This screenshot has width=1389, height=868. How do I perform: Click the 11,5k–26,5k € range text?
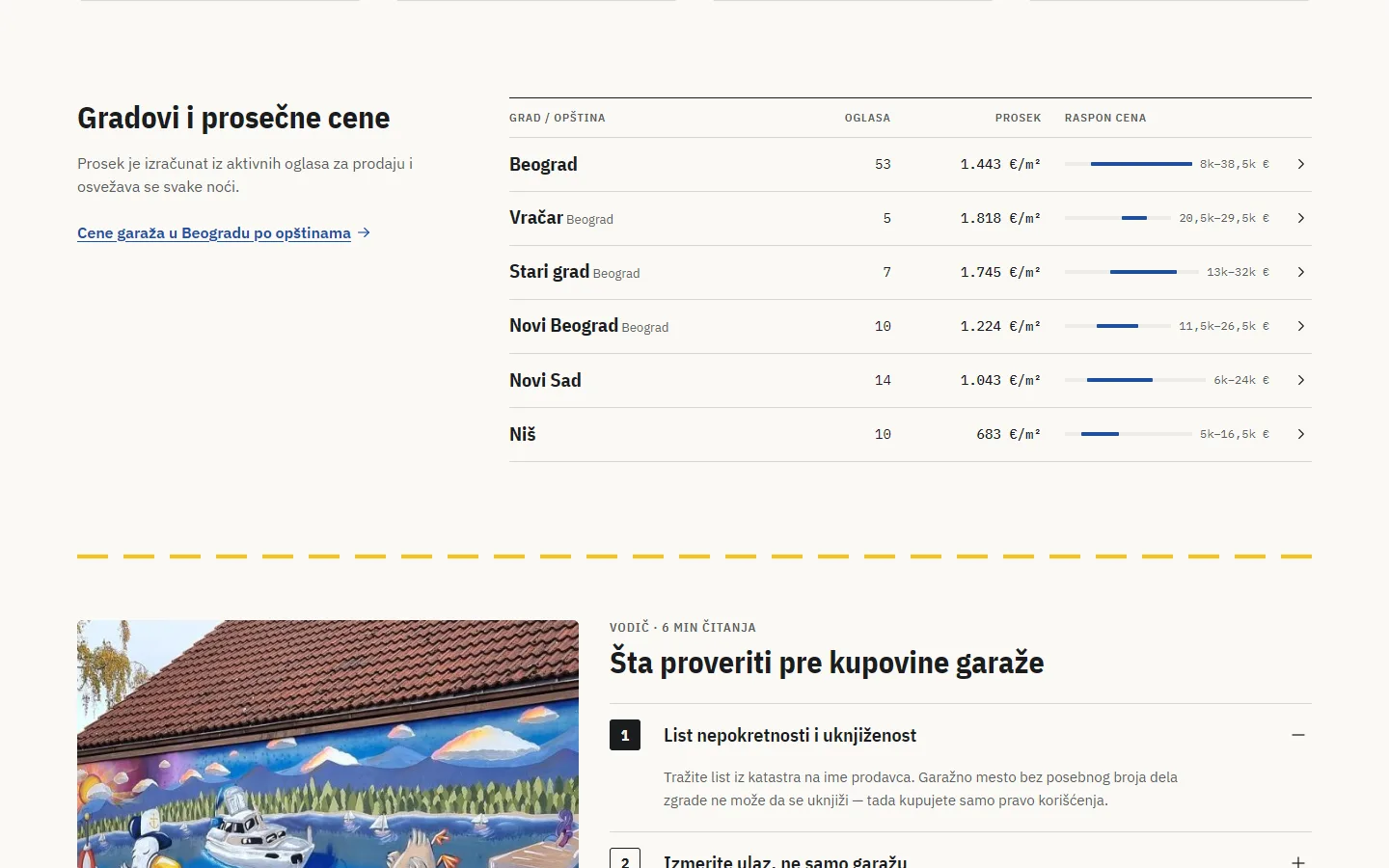coord(1224,326)
